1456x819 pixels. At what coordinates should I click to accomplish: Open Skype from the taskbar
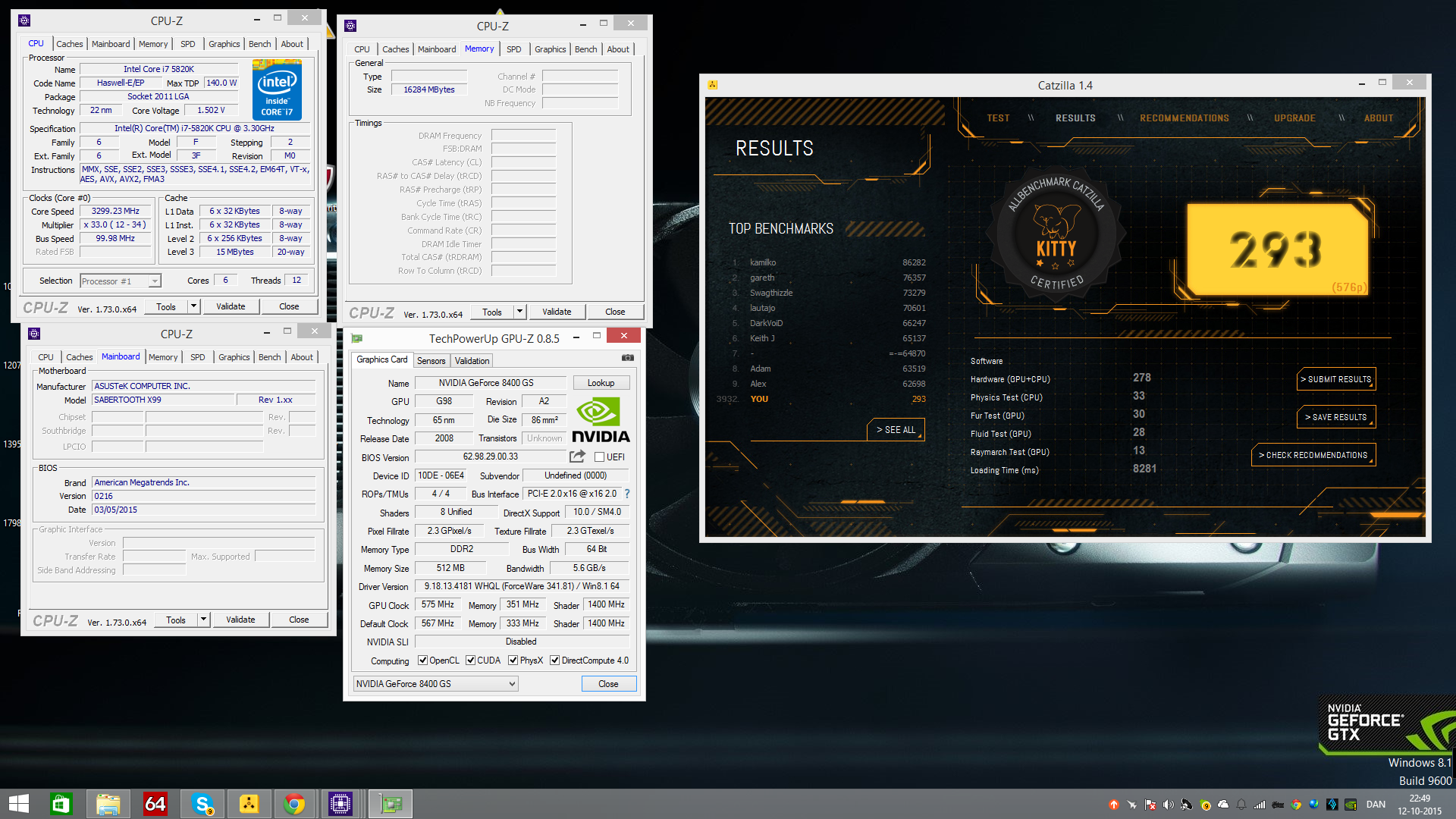[x=202, y=804]
